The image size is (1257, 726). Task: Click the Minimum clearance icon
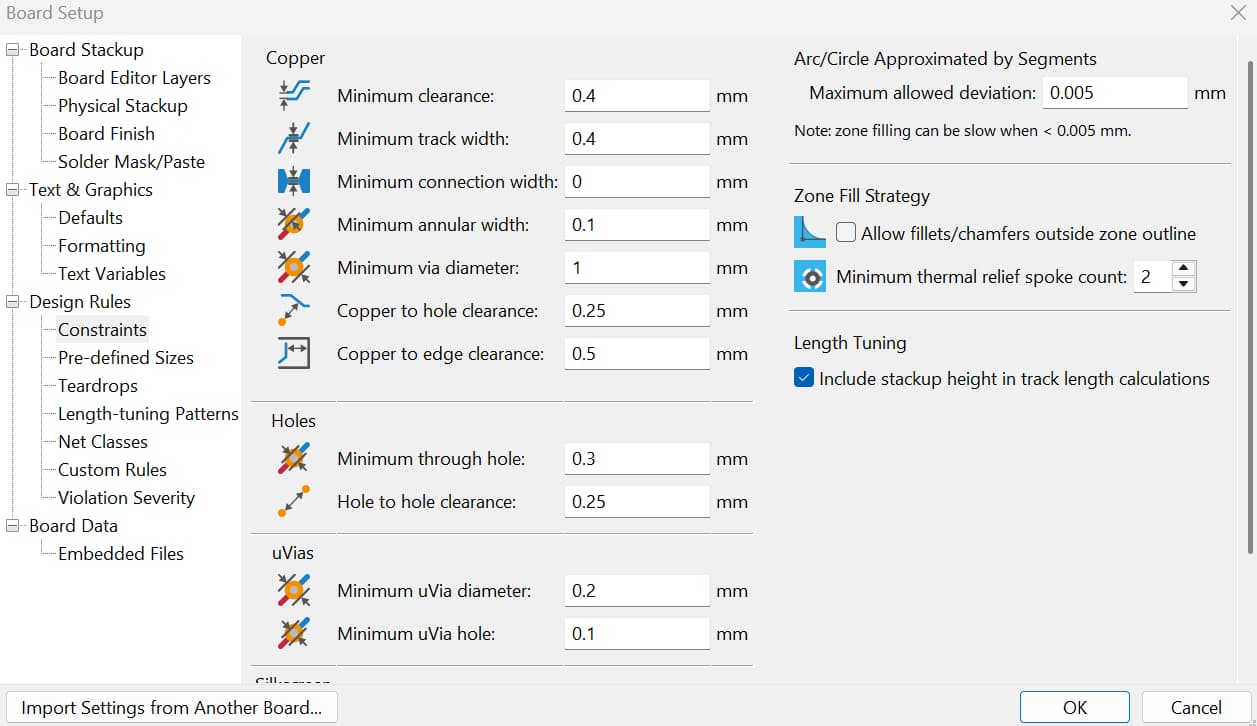pyautogui.click(x=293, y=96)
